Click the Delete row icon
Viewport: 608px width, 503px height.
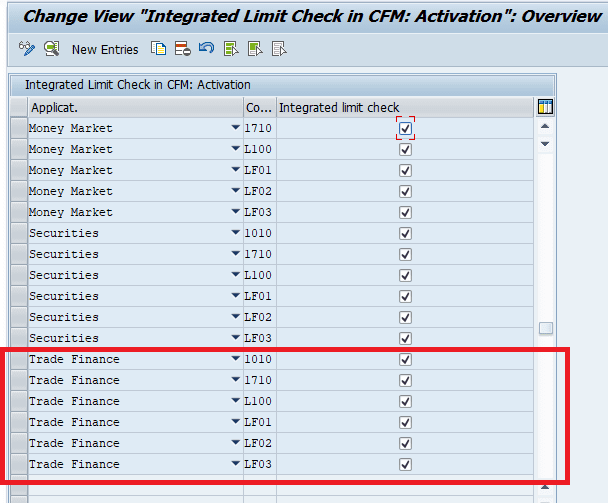[x=182, y=49]
